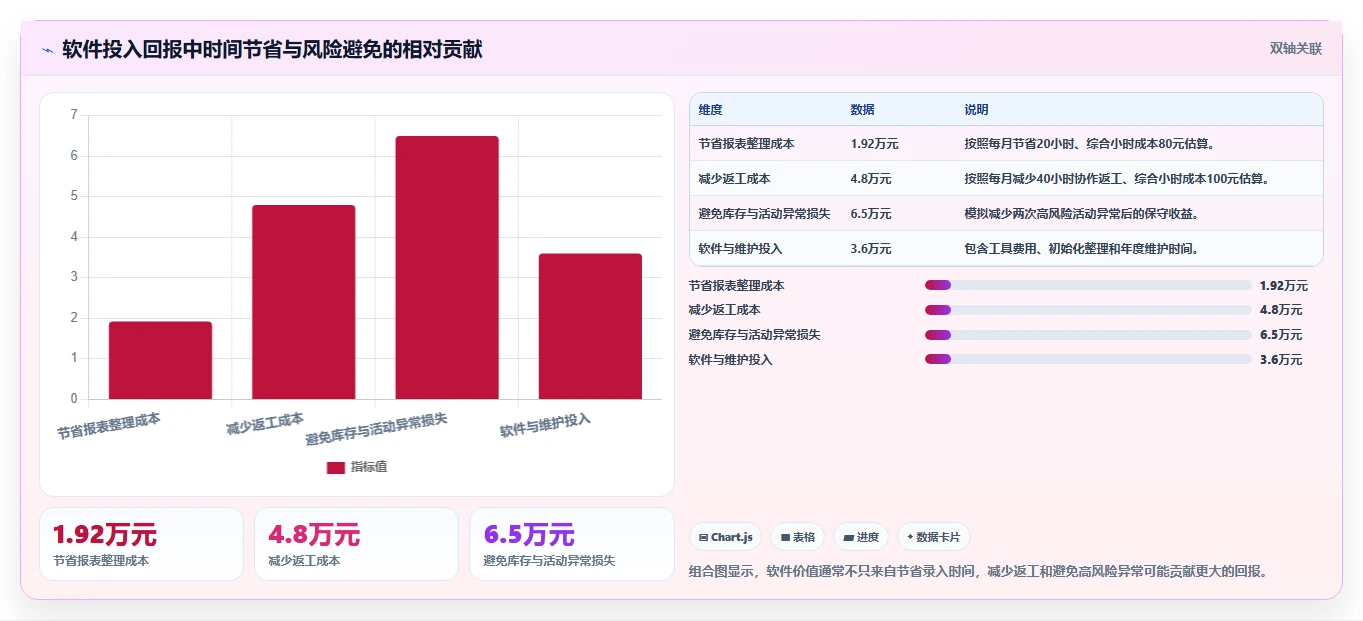Click the 避免库存与活动异常损失 progress list label
Screen dimensions: 1363x621
pos(755,335)
